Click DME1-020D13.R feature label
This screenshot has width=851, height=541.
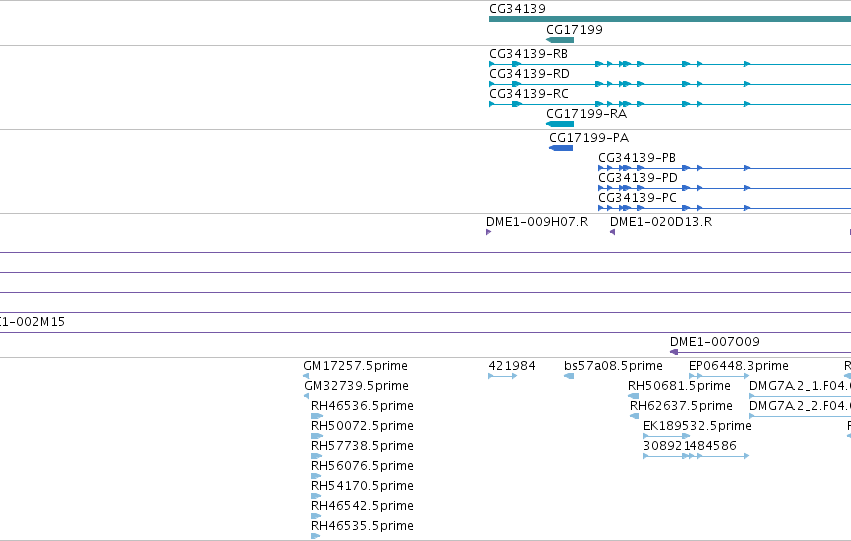661,222
